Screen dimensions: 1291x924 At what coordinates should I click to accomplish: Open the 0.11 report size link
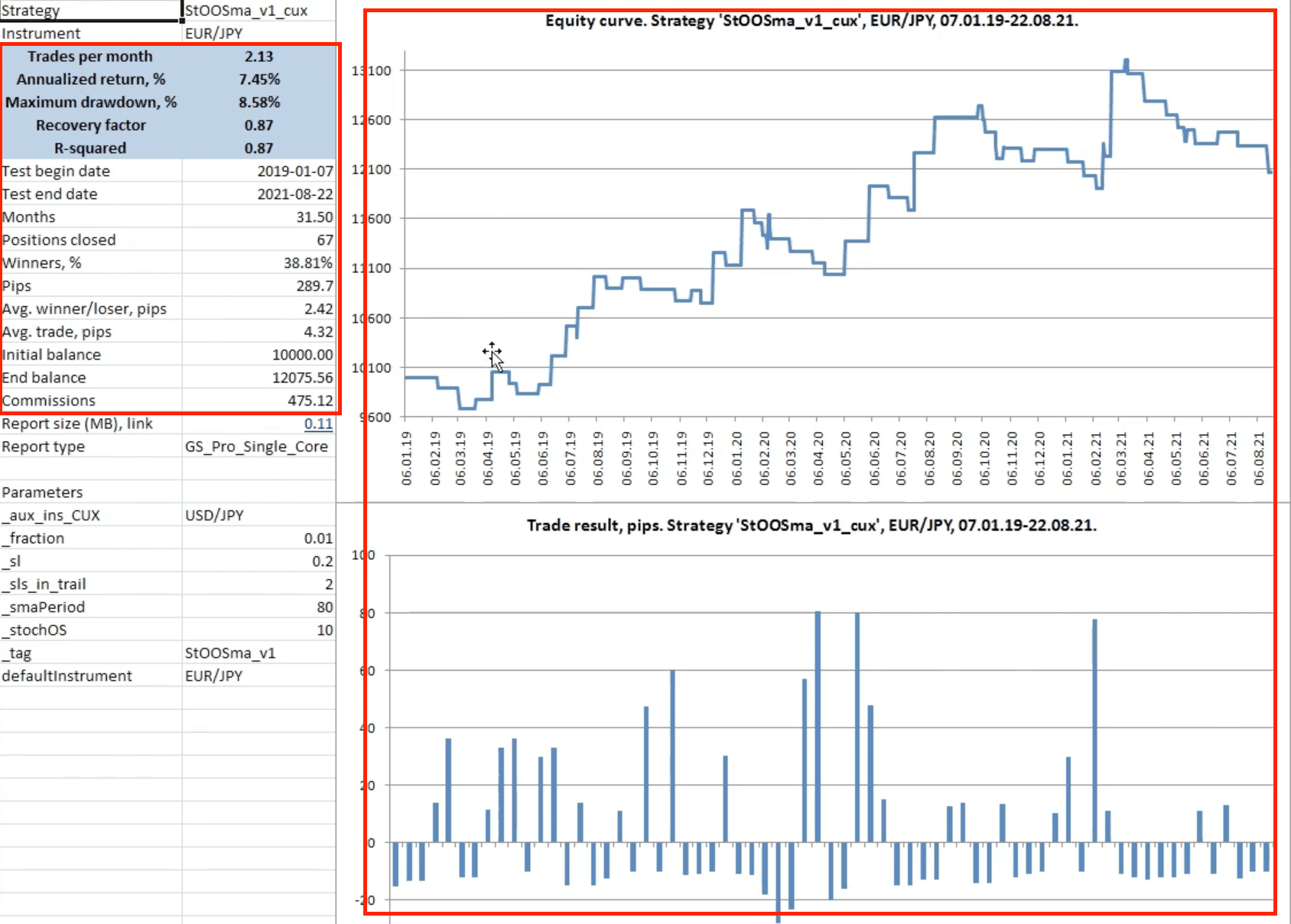[x=318, y=424]
